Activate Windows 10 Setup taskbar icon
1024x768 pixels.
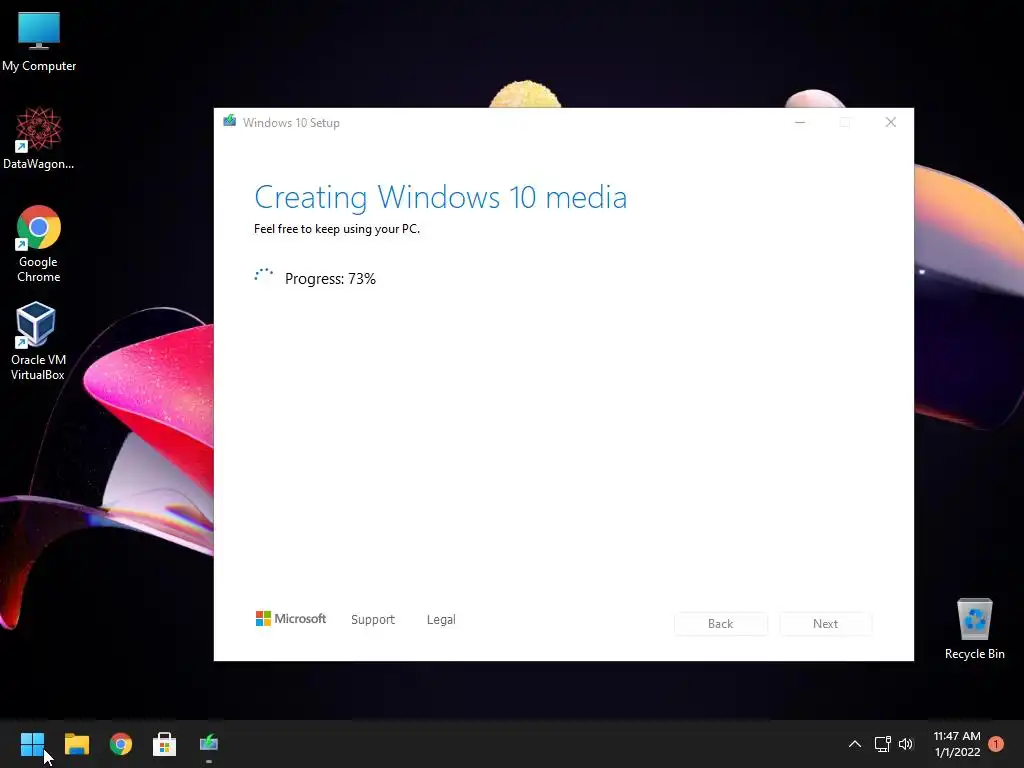click(209, 743)
